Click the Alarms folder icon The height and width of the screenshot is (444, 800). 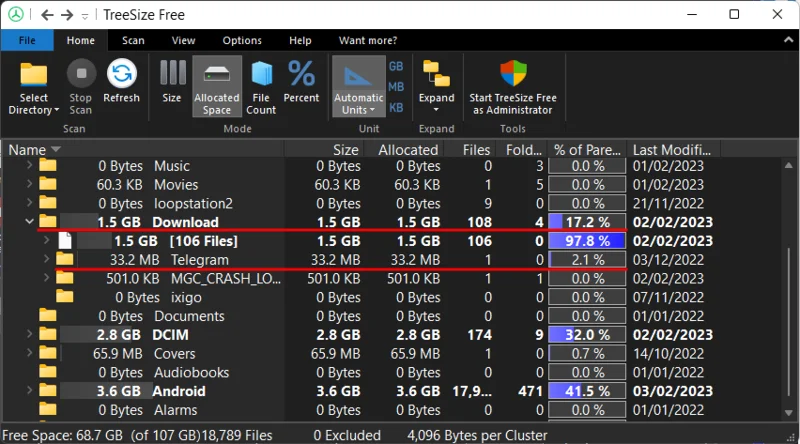tap(48, 409)
